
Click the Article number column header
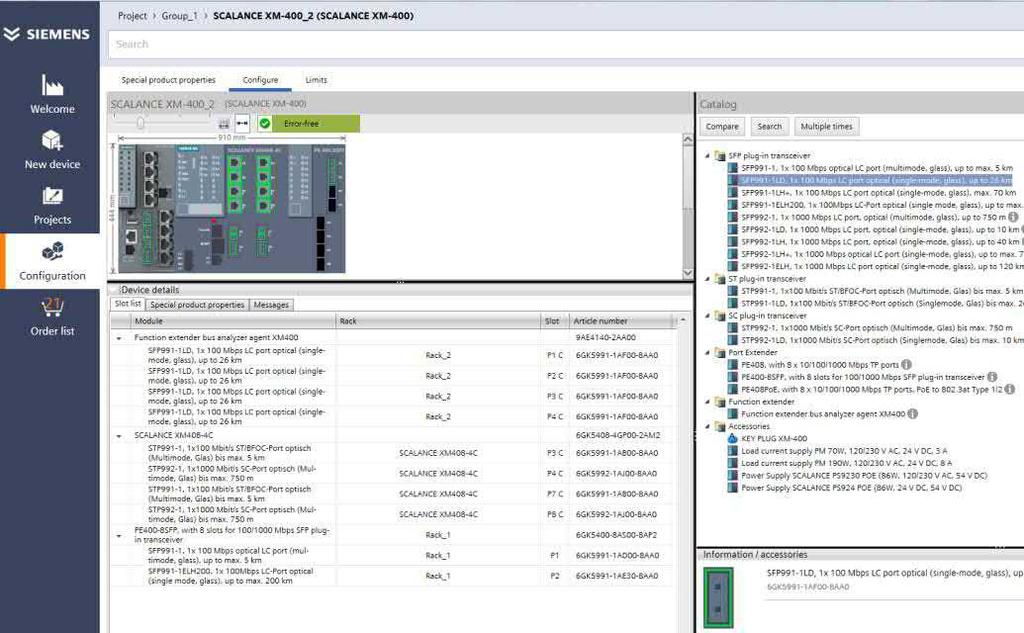[620, 321]
